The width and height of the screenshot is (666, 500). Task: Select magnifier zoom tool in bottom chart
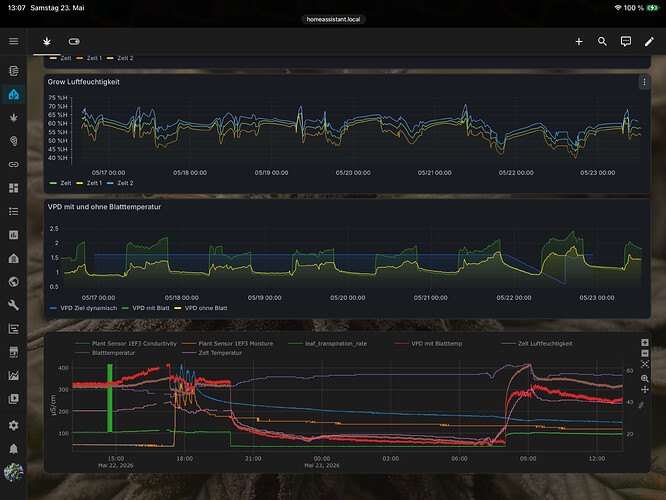pos(645,379)
